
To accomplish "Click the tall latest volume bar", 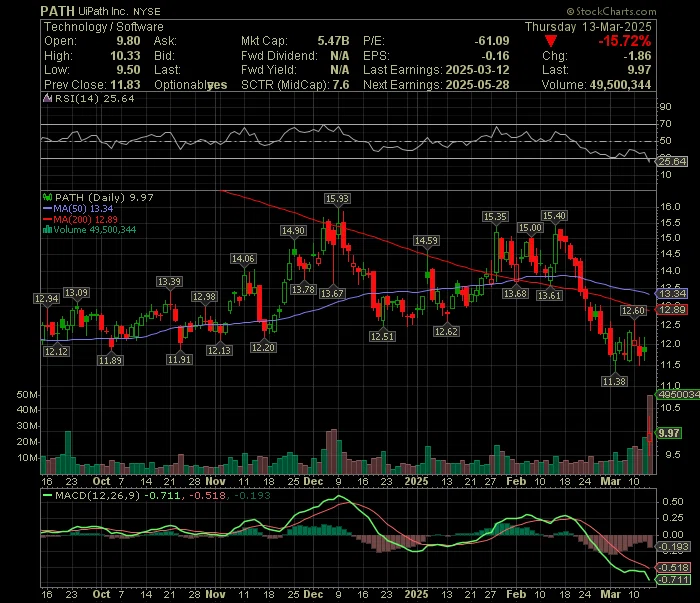I will coord(650,434).
